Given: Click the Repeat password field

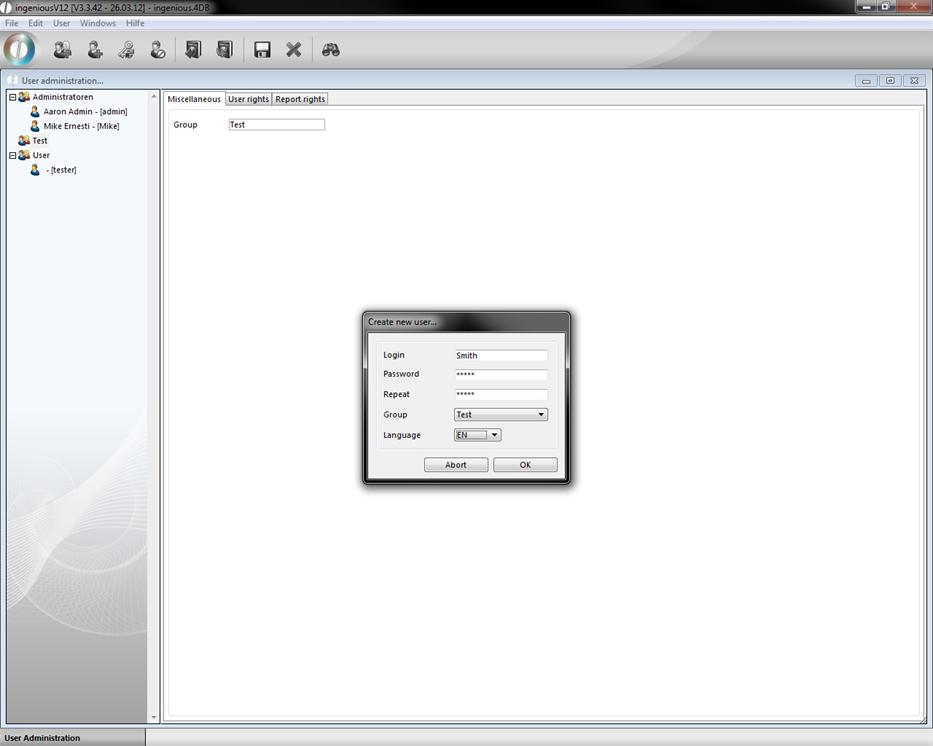Looking at the screenshot, I should pyautogui.click(x=500, y=394).
